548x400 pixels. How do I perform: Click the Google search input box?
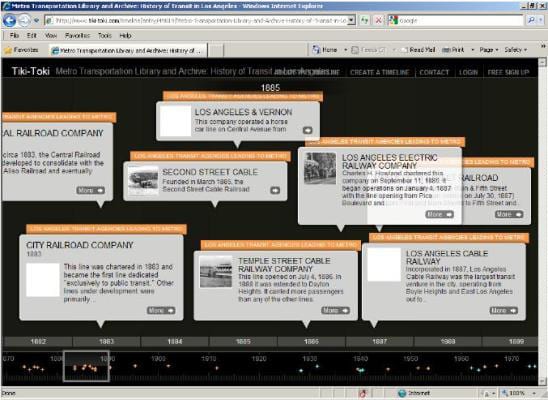pyautogui.click(x=460, y=21)
